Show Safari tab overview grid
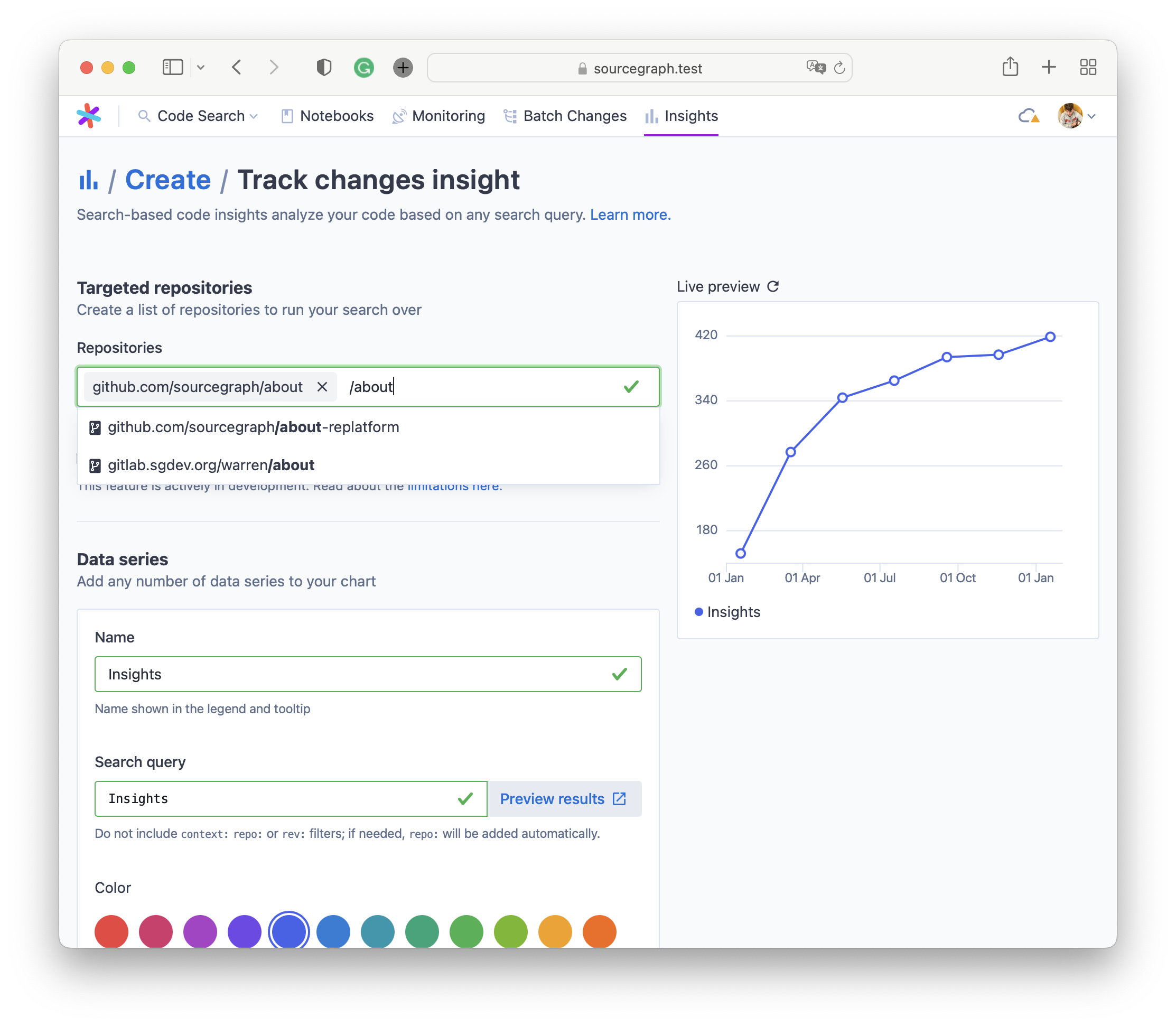Screen dimensions: 1176x1026 point(1088,68)
